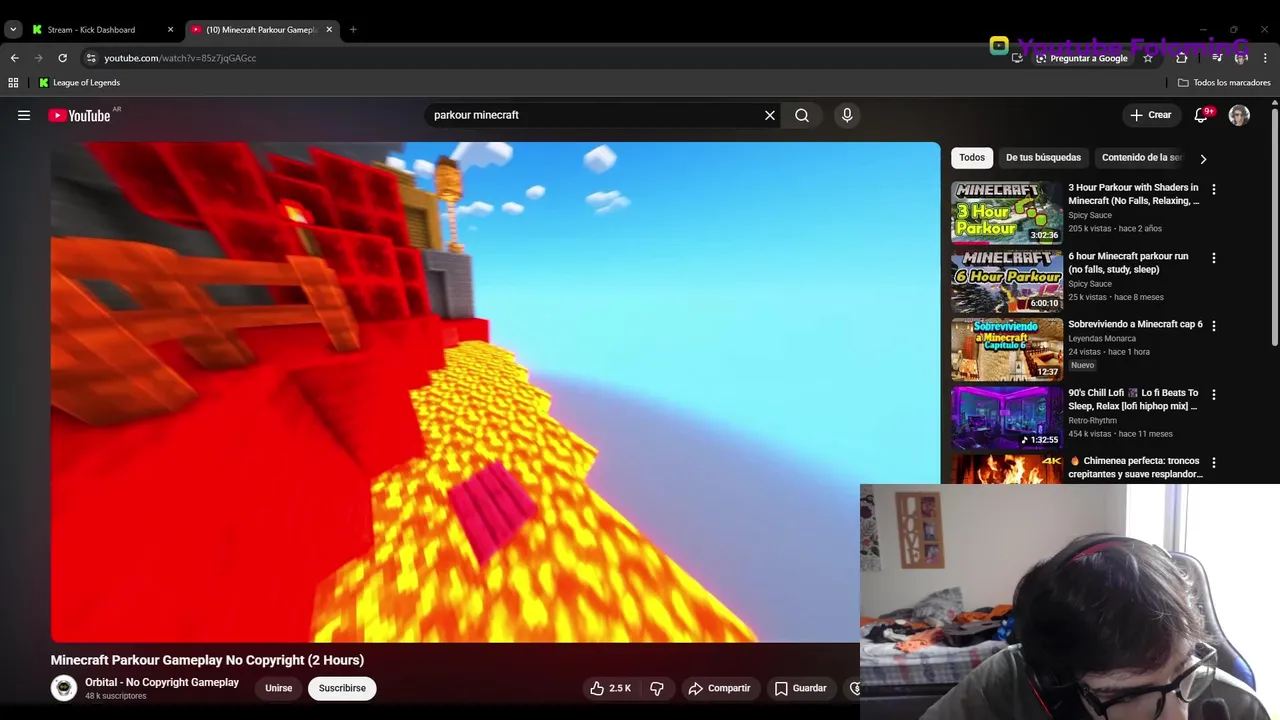Screen dimensions: 1280x720
Task: View site information icon in address bar
Action: 91,58
